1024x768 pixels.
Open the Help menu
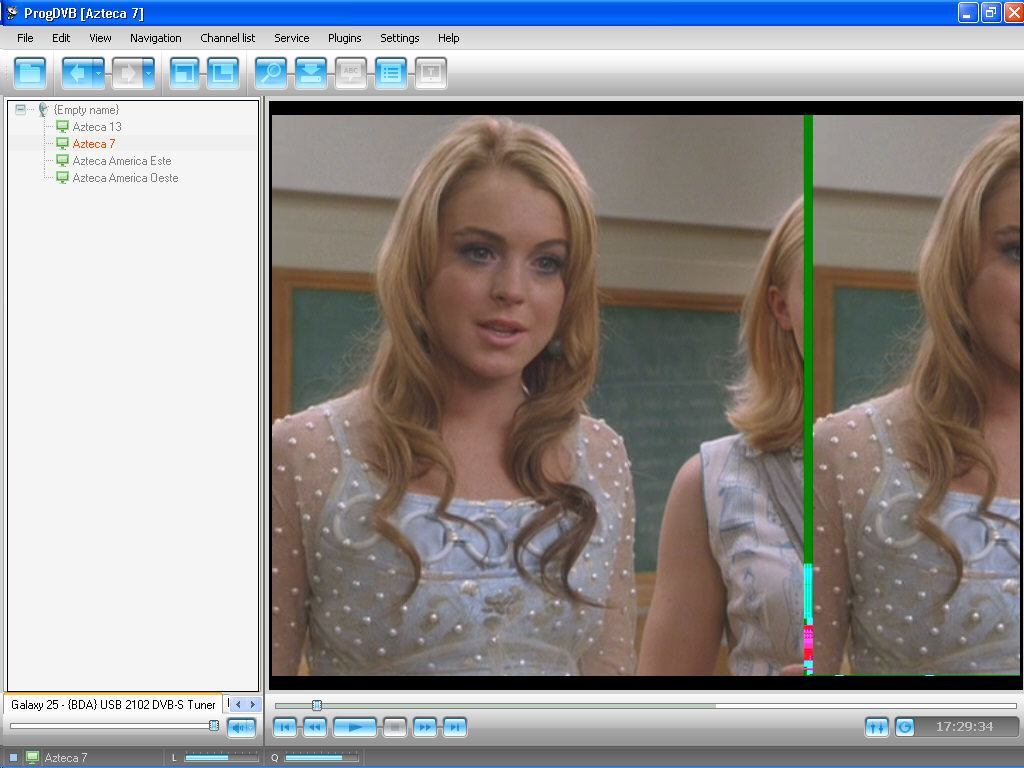449,38
